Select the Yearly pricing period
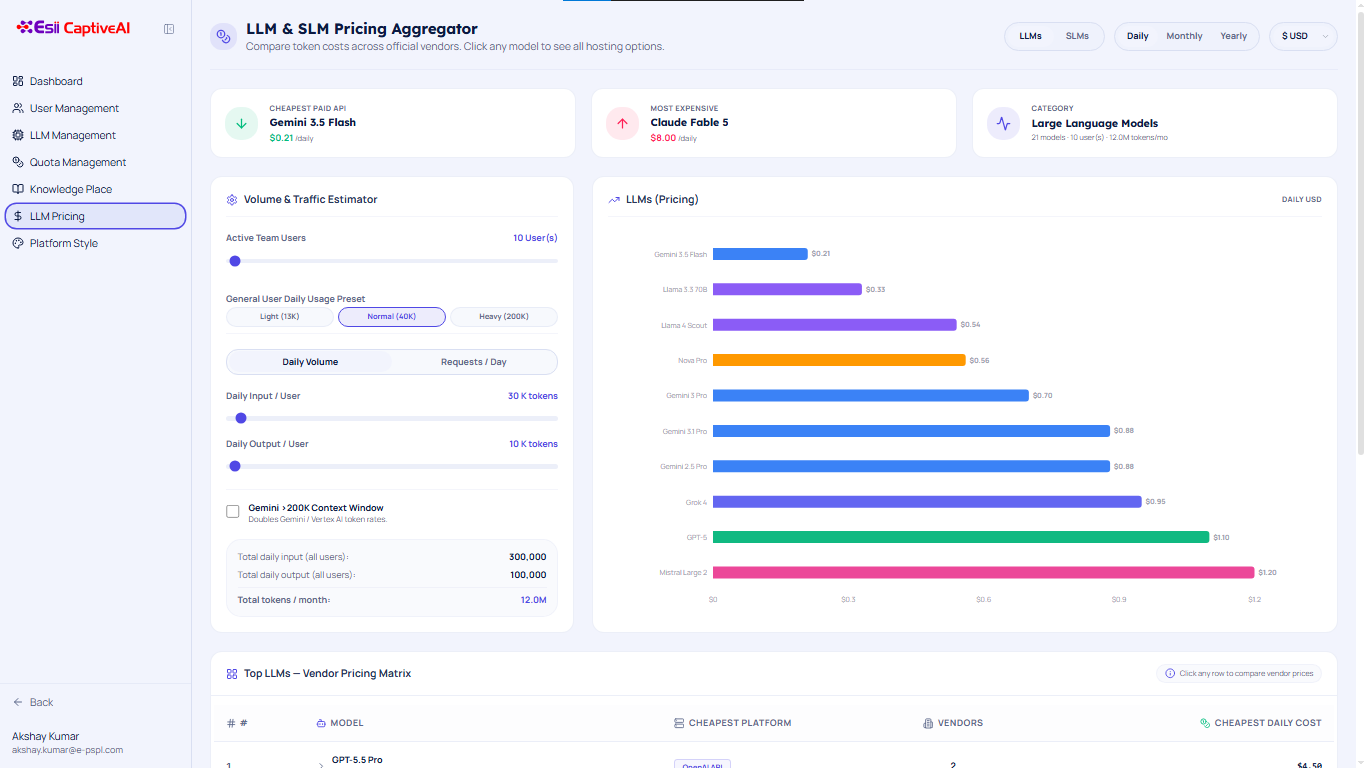This screenshot has height=768, width=1366. point(1233,36)
